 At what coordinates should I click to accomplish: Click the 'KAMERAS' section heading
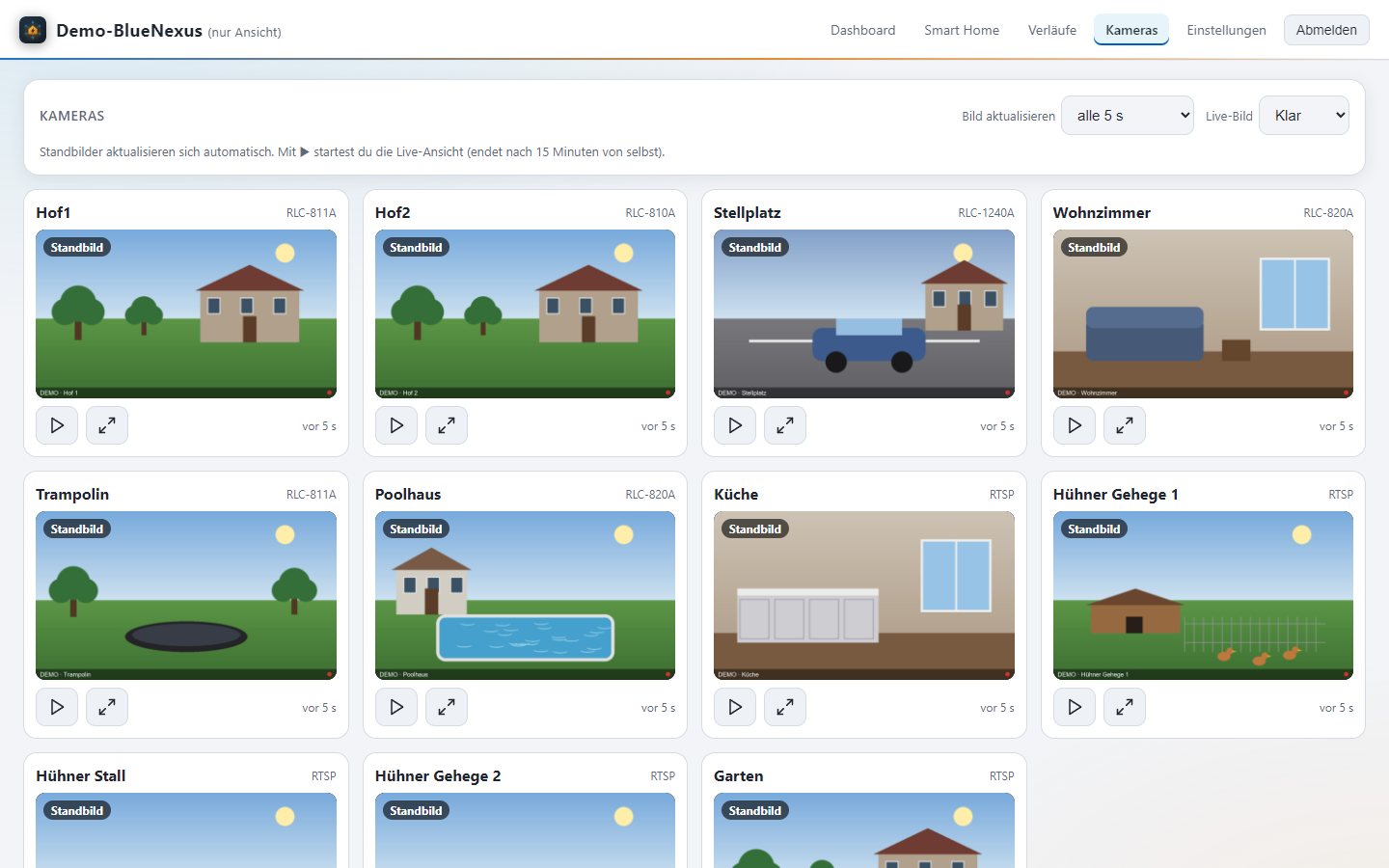[x=72, y=116]
